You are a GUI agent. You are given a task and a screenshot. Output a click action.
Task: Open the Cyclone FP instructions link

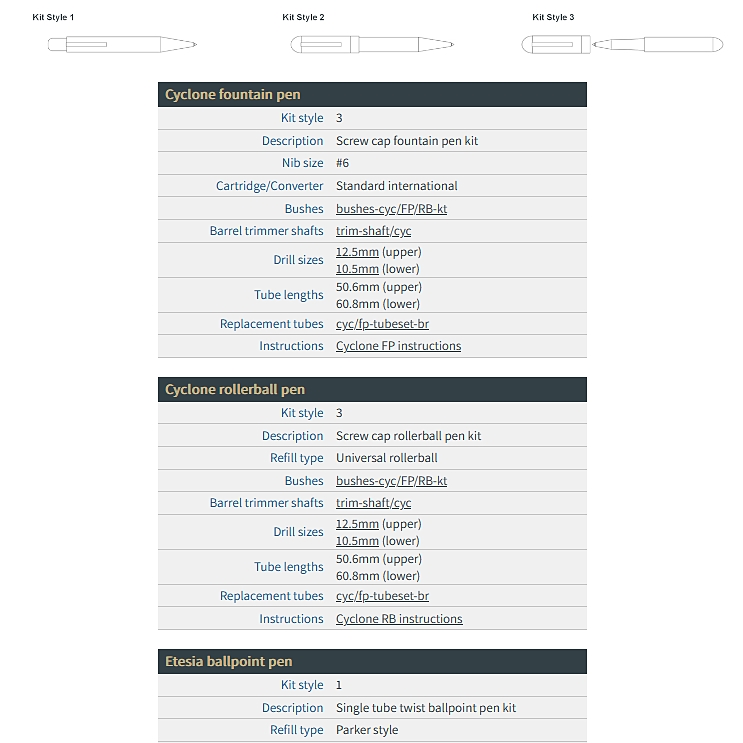click(x=398, y=346)
